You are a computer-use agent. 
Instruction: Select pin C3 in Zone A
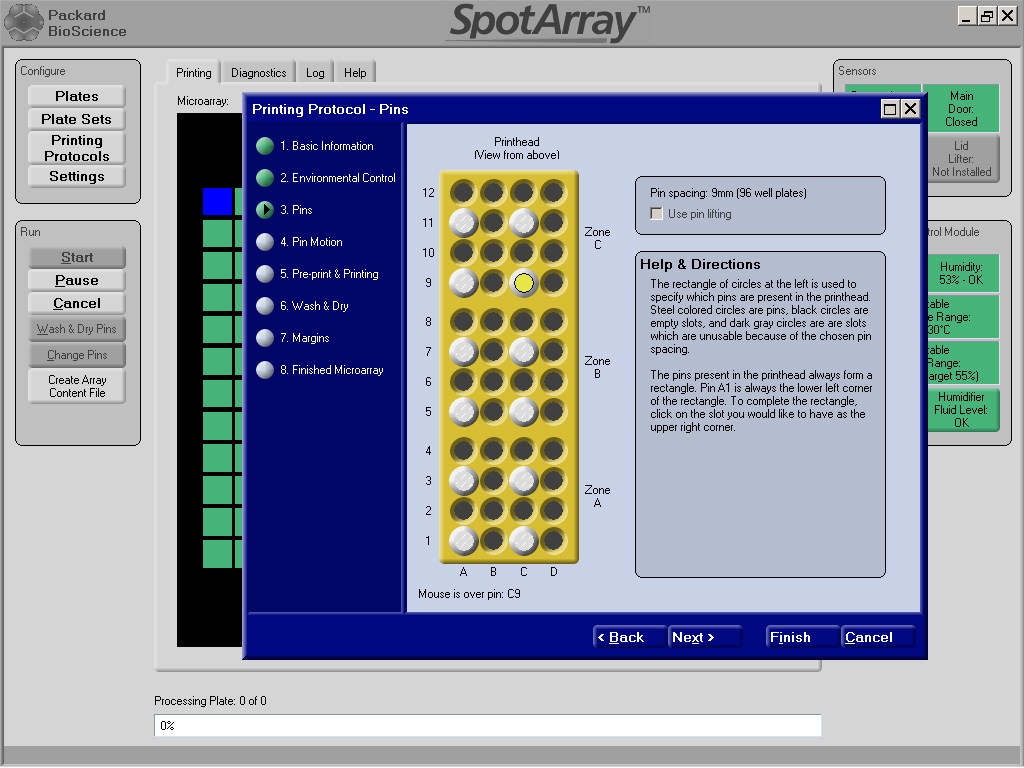click(524, 481)
